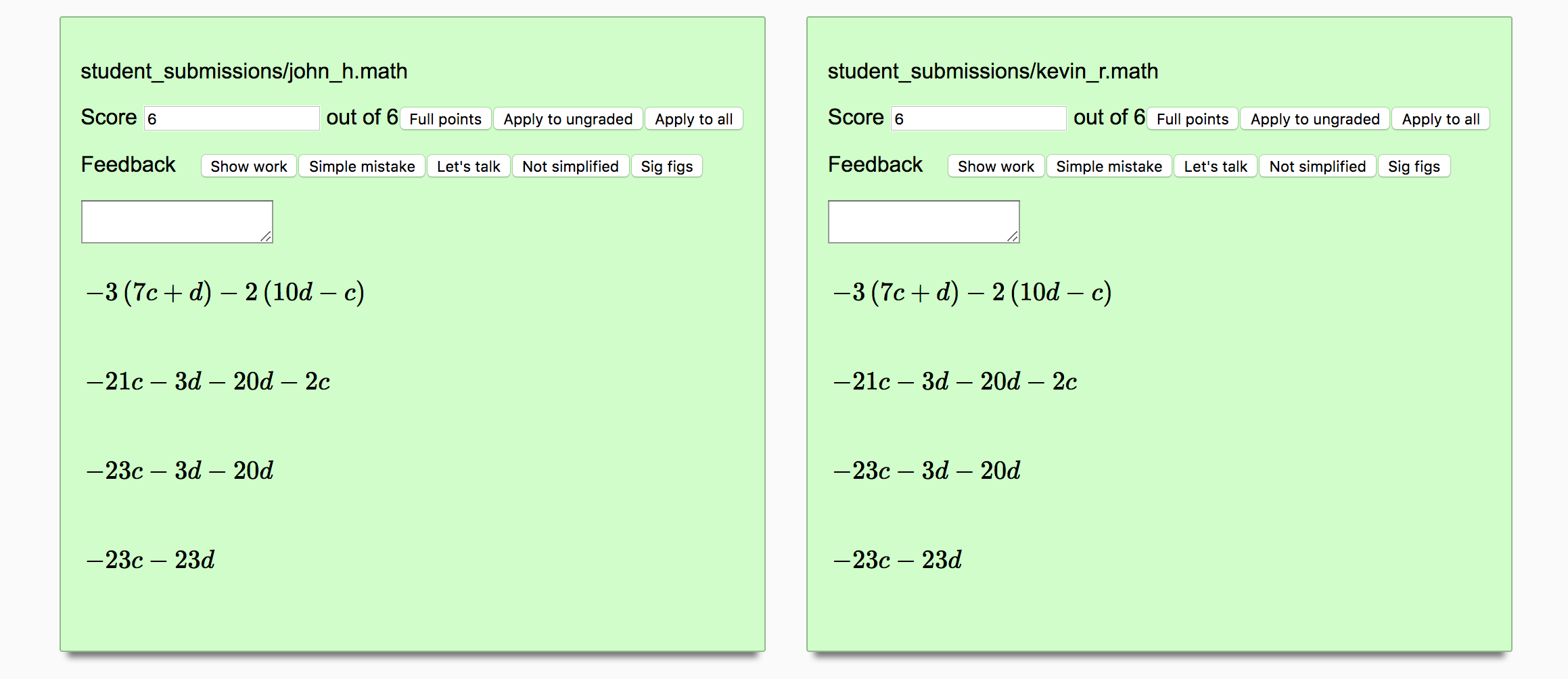Add Simple mistake feedback to kevin_r

click(x=1109, y=166)
